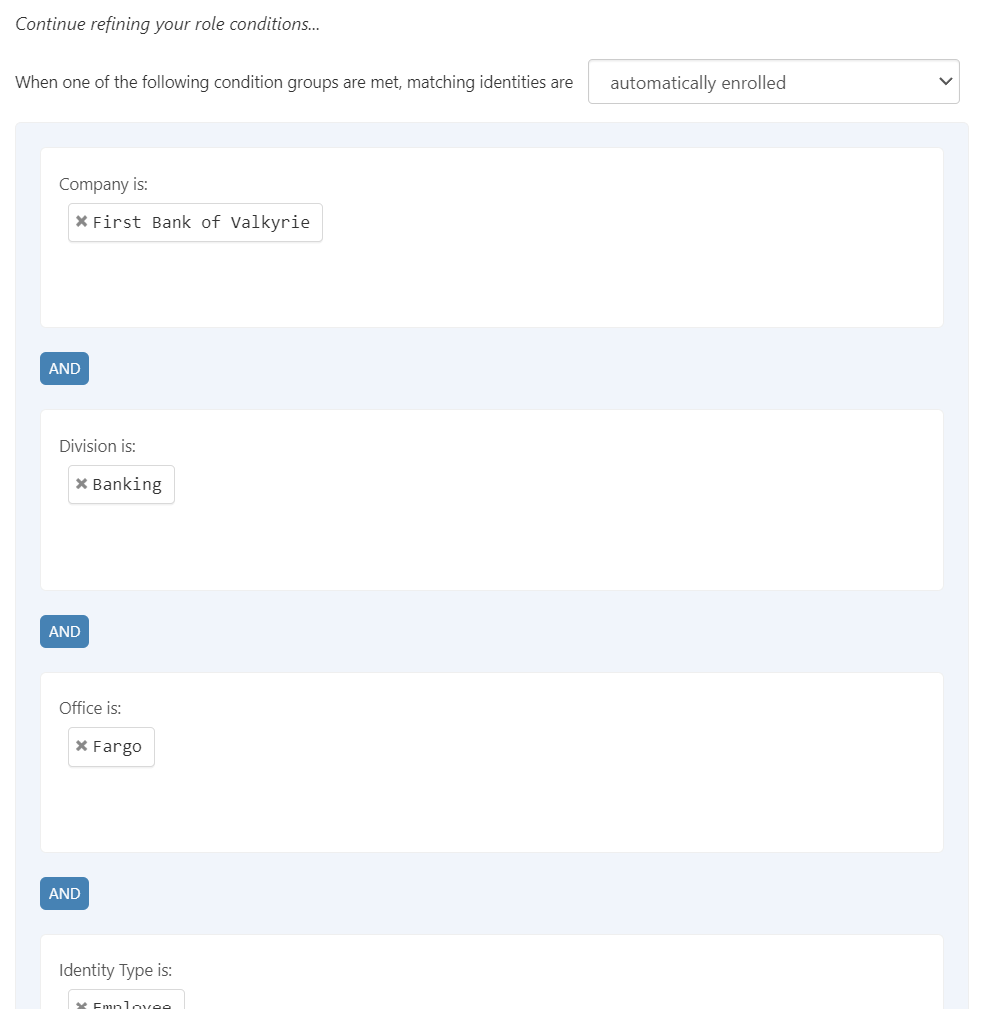Screen dimensions: 982x1009
Task: Click the "Continue refining your role conditions" heading
Action: 167,24
